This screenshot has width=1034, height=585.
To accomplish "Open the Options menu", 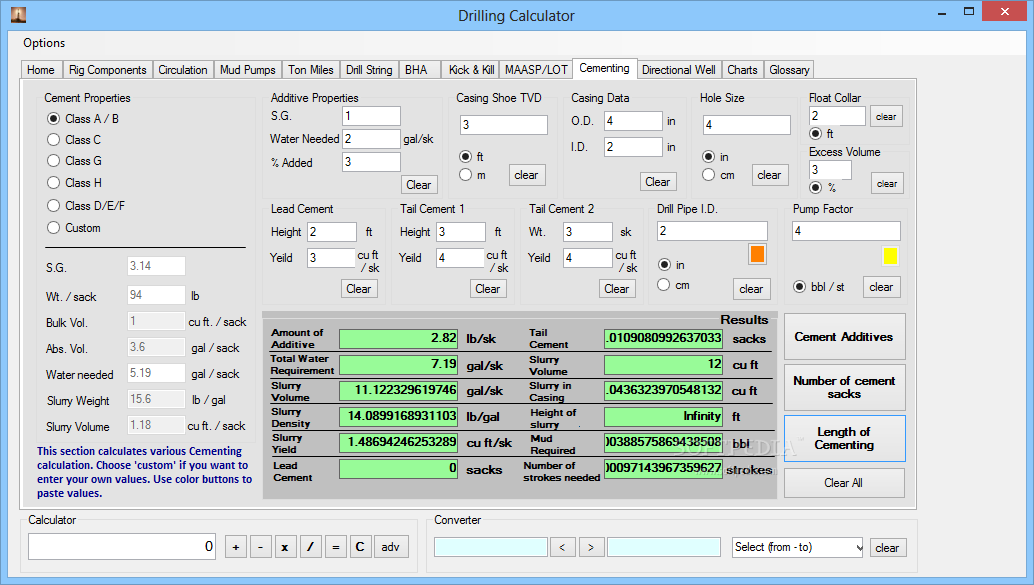I will click(44, 43).
